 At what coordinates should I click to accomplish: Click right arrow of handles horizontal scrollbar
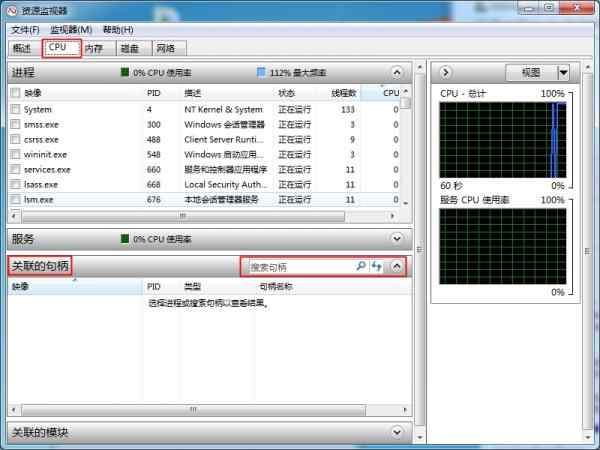(x=405, y=410)
